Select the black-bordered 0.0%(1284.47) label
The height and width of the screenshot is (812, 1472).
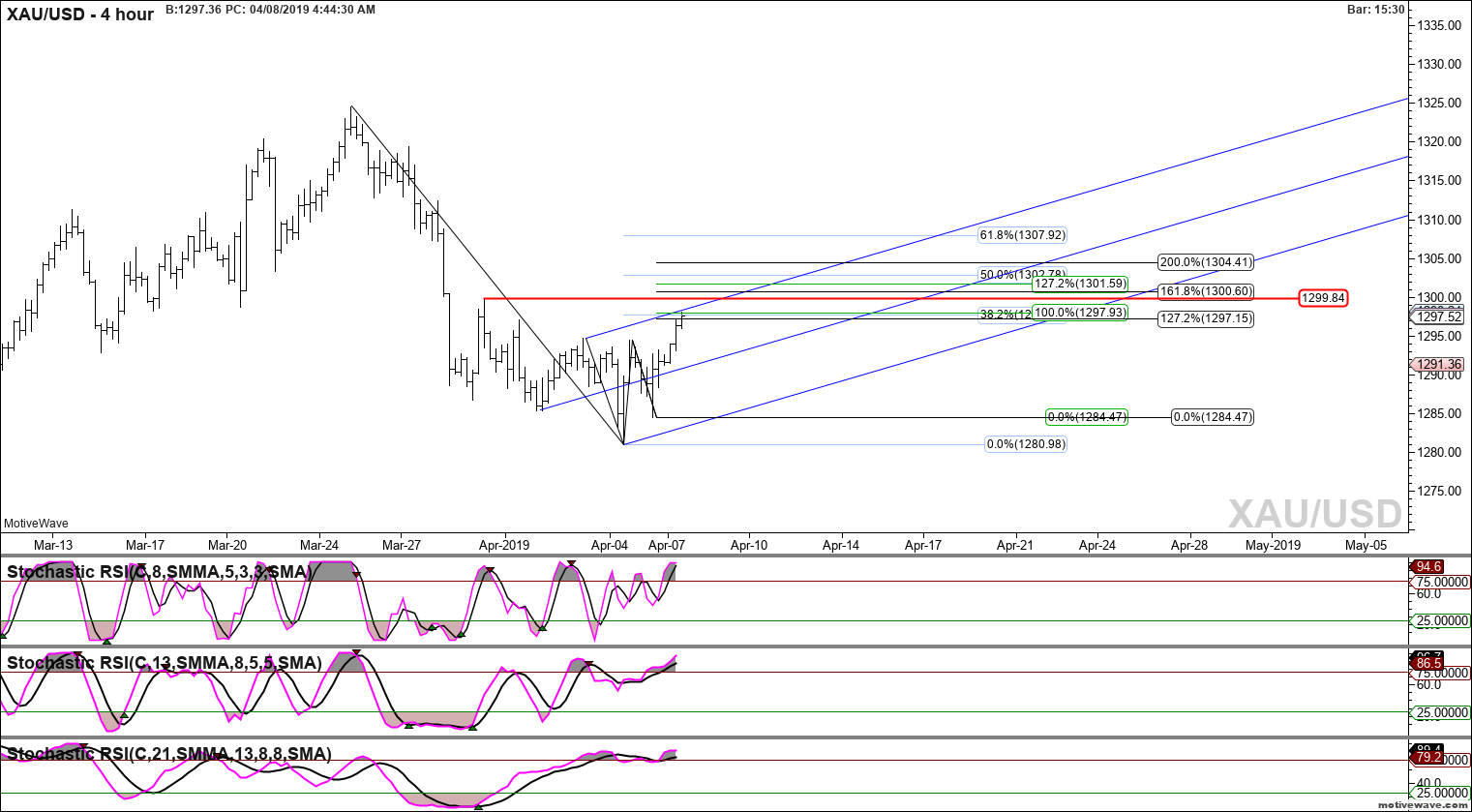(1212, 417)
